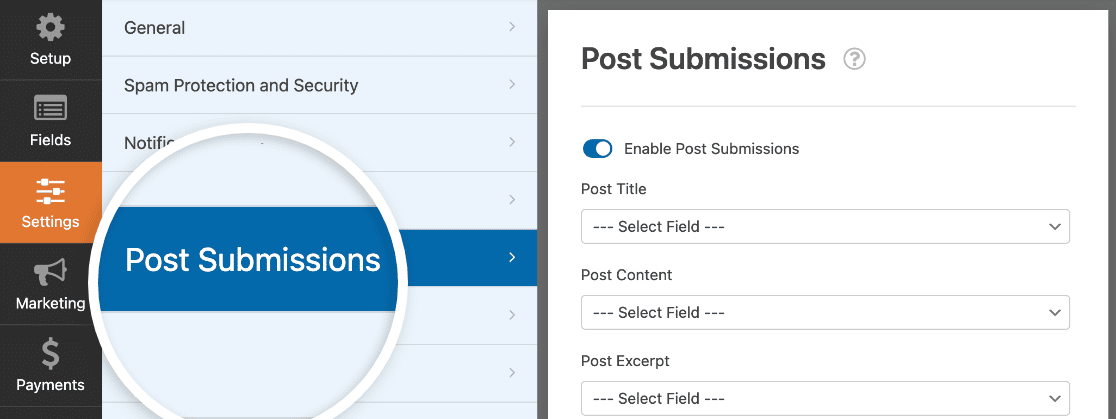Open the Fields panel icon

tap(50, 109)
